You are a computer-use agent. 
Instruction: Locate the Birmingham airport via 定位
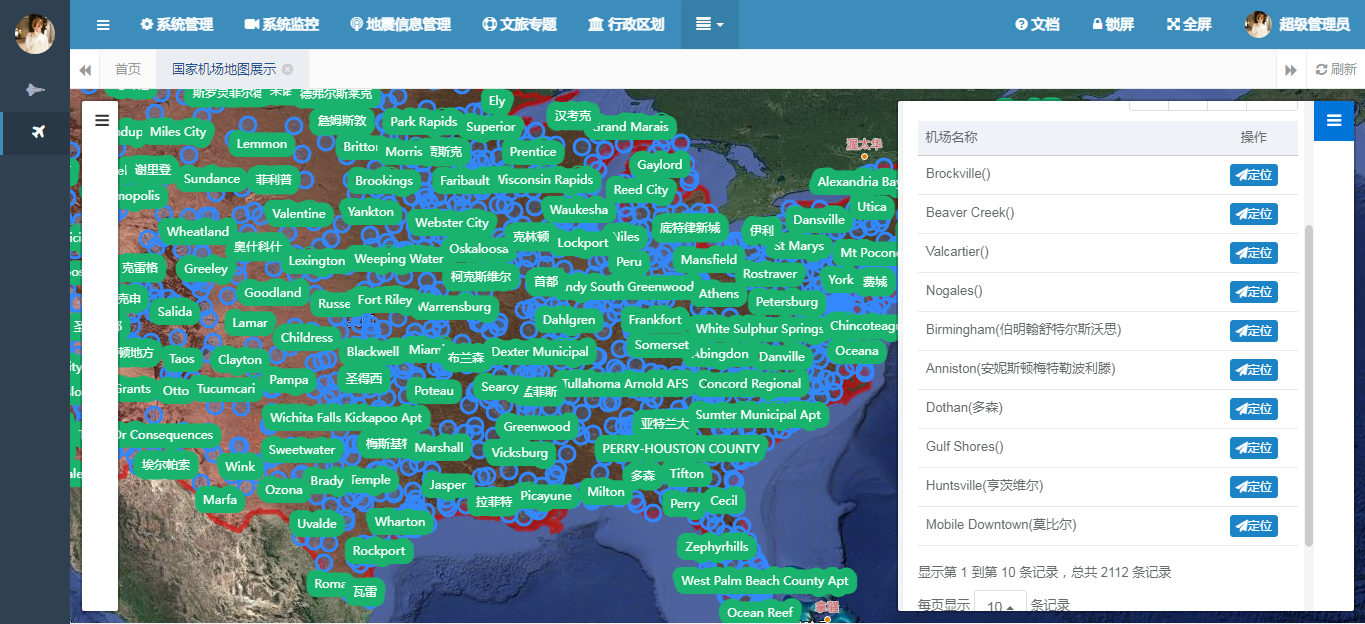tap(1254, 331)
